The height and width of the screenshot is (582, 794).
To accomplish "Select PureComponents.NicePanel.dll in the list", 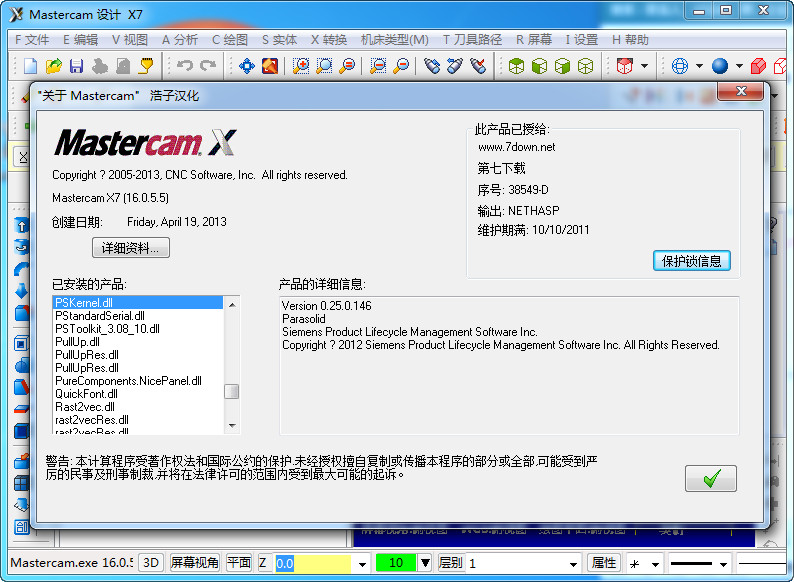I will pos(138,381).
